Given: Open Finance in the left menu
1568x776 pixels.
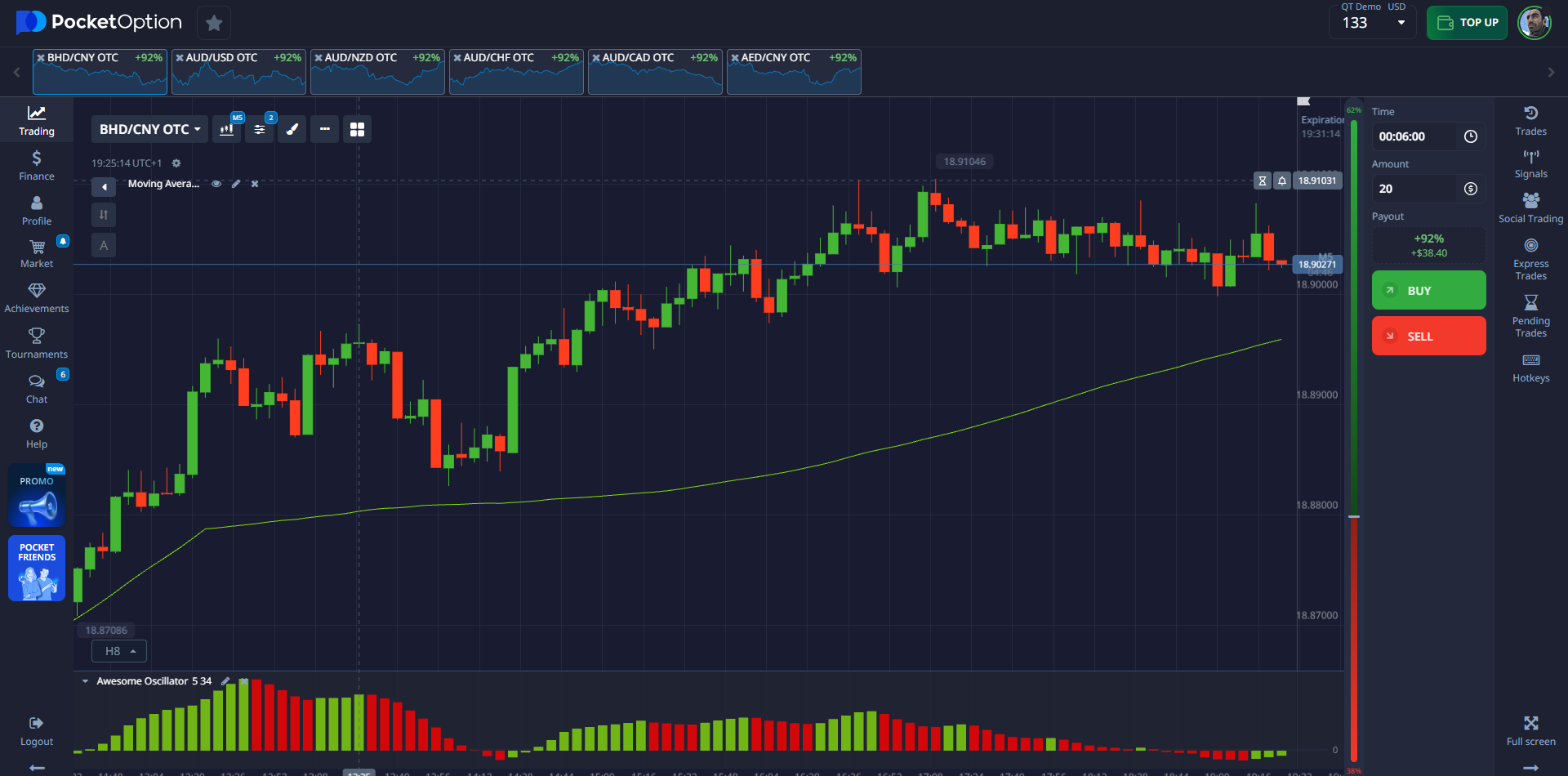Looking at the screenshot, I should point(37,165).
